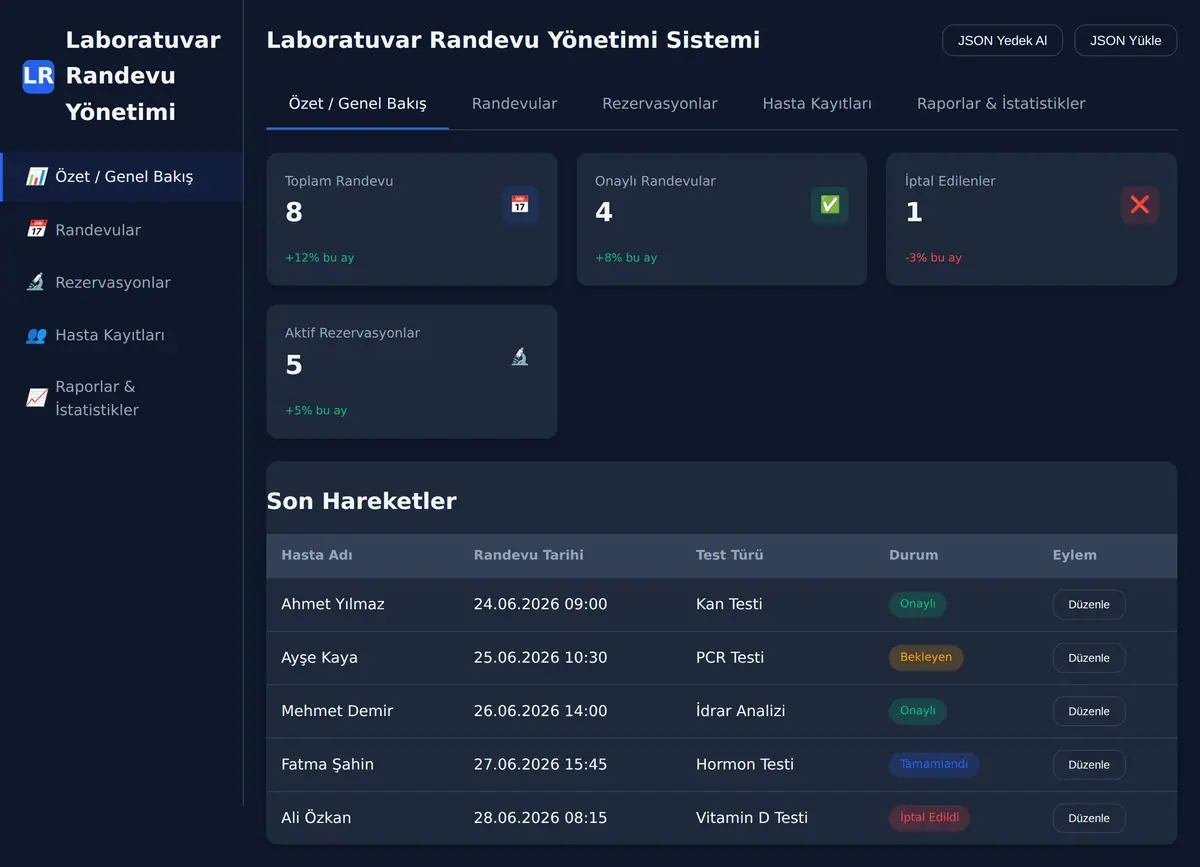
Task: Open Randevular from the sidebar
Action: [121, 230]
